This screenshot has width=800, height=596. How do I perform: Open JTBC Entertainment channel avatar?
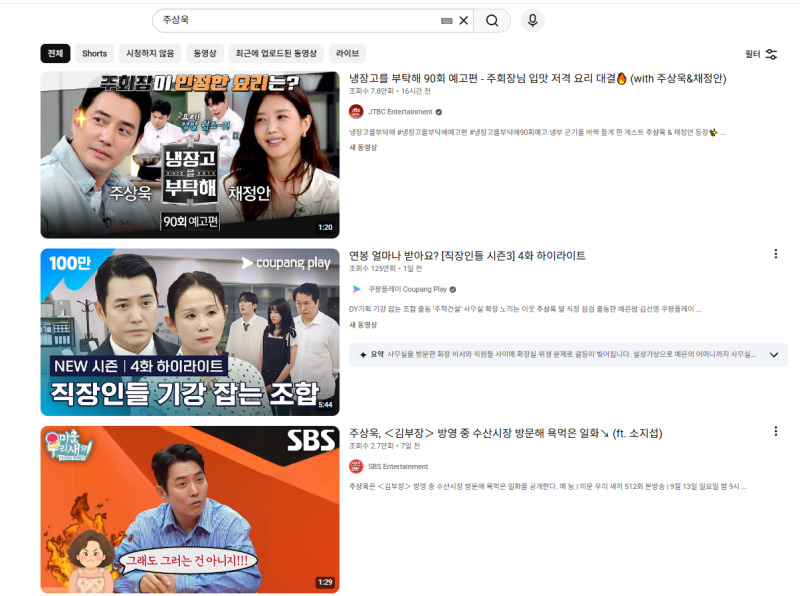pyautogui.click(x=356, y=112)
